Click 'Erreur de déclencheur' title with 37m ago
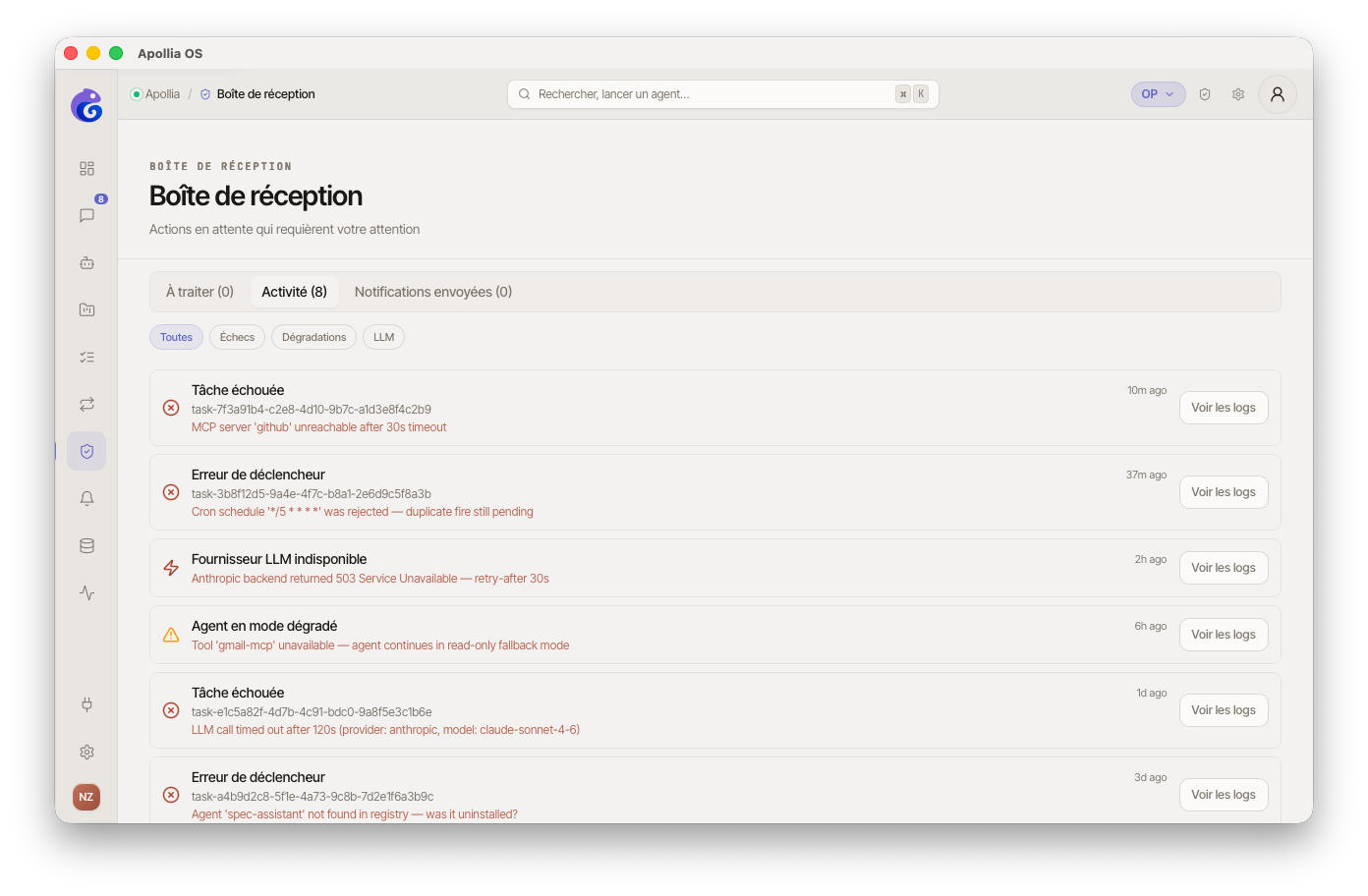 (258, 475)
